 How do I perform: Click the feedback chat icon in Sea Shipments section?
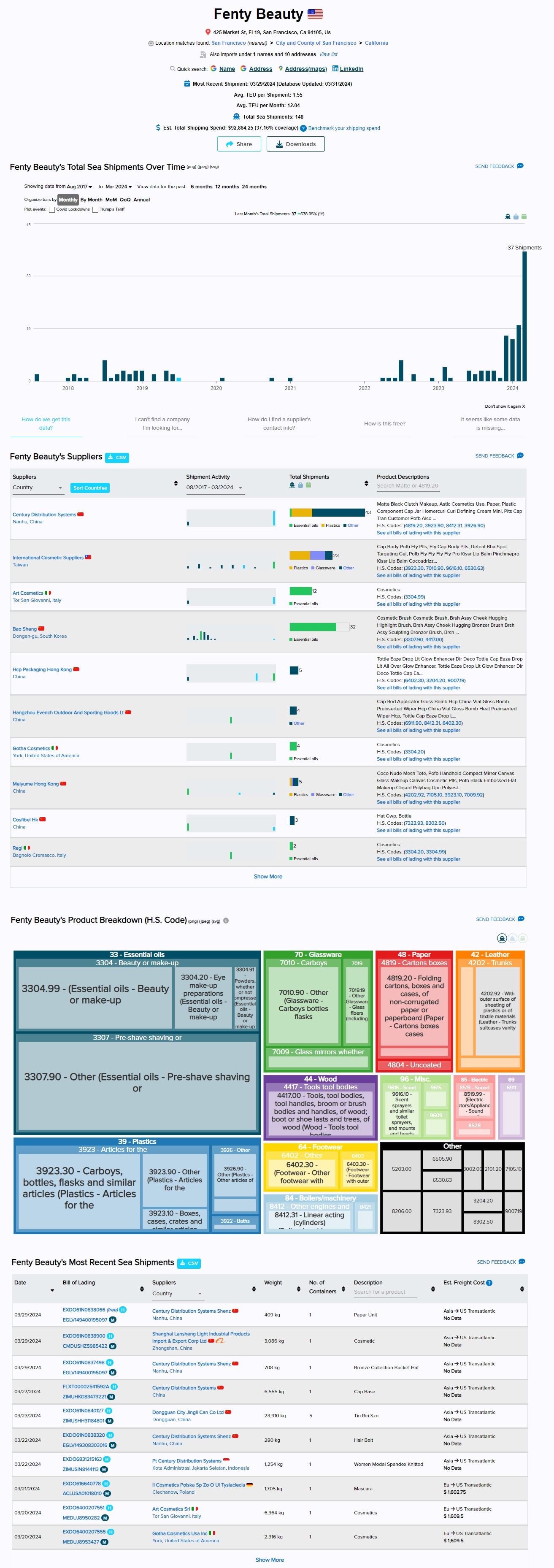(520, 165)
